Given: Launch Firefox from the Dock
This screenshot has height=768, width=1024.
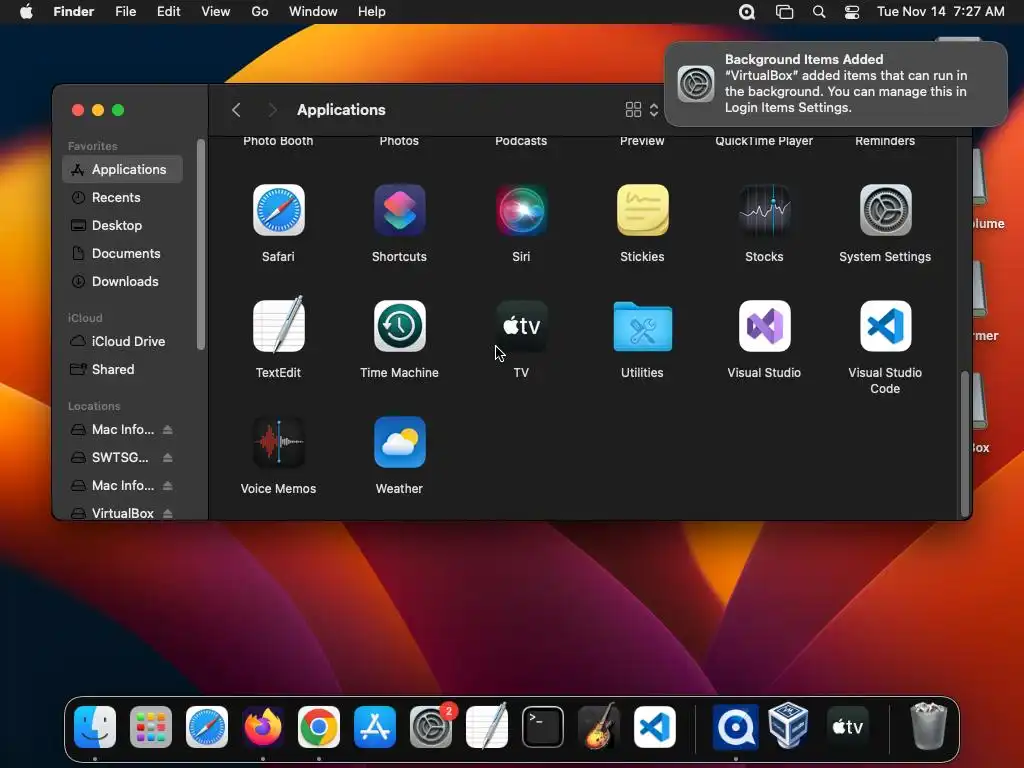Looking at the screenshot, I should [263, 727].
